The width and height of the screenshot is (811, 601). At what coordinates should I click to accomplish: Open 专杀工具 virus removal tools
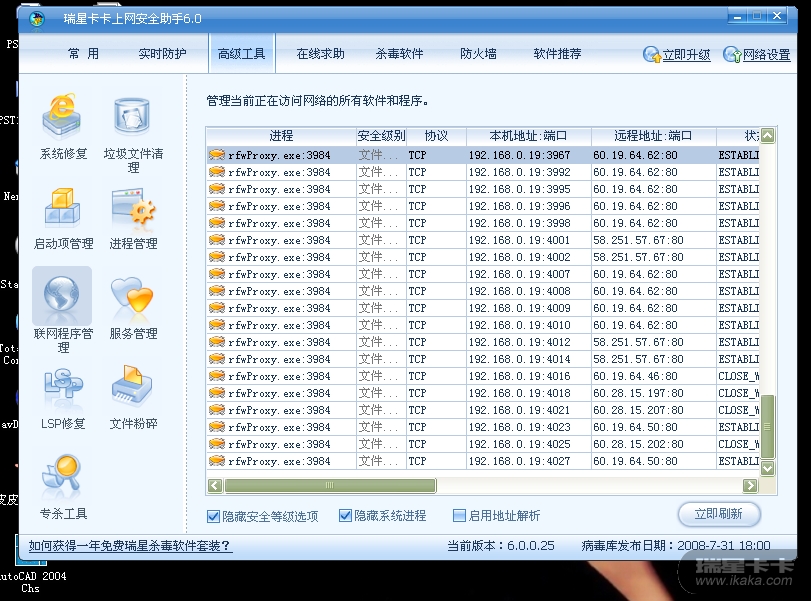(63, 487)
